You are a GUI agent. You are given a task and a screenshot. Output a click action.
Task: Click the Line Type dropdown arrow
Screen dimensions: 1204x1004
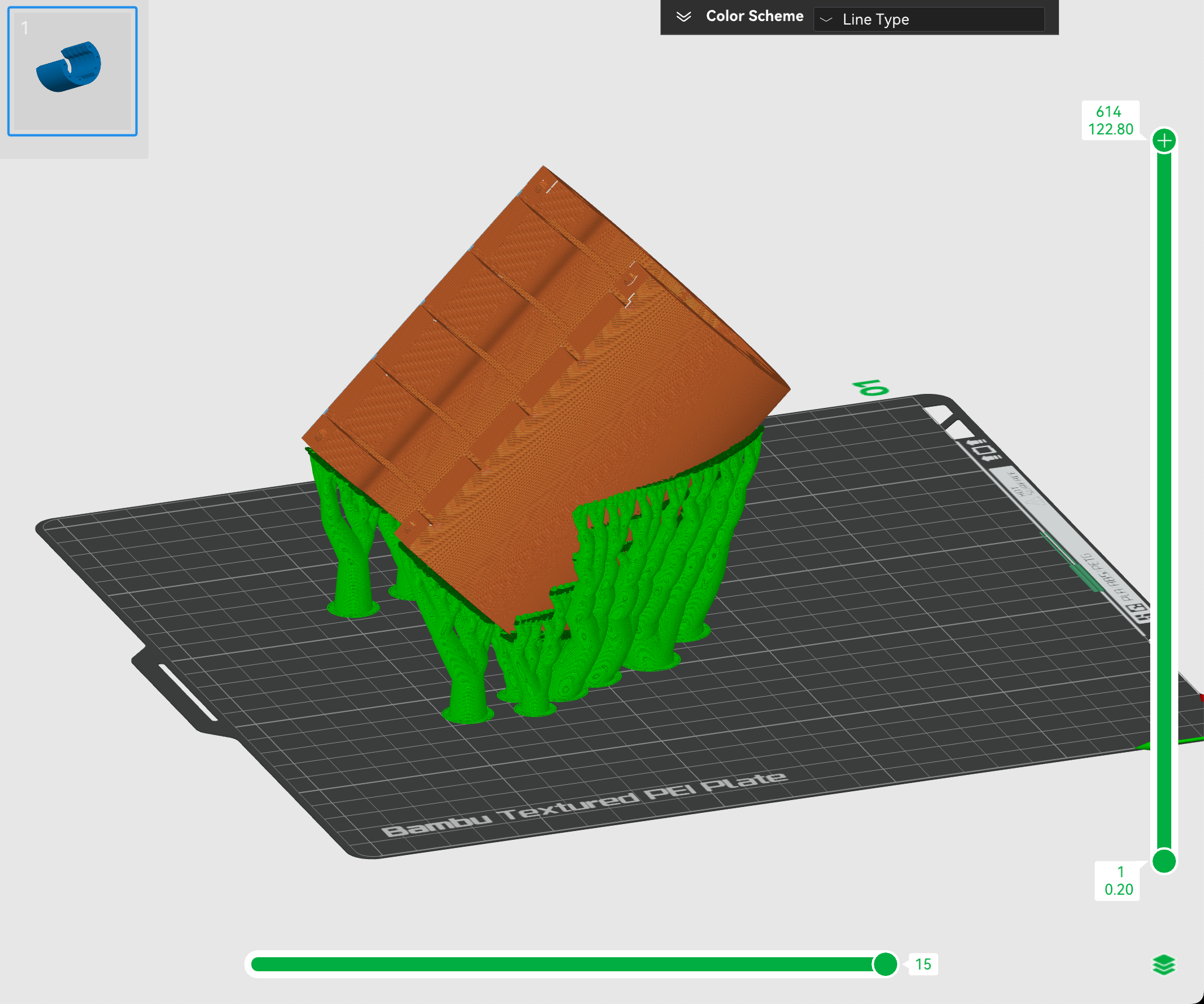pyautogui.click(x=826, y=20)
